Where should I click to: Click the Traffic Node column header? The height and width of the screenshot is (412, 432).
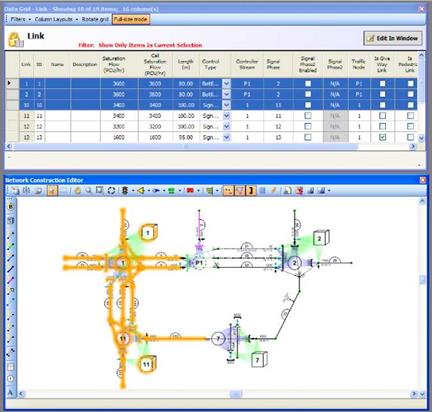pos(359,64)
